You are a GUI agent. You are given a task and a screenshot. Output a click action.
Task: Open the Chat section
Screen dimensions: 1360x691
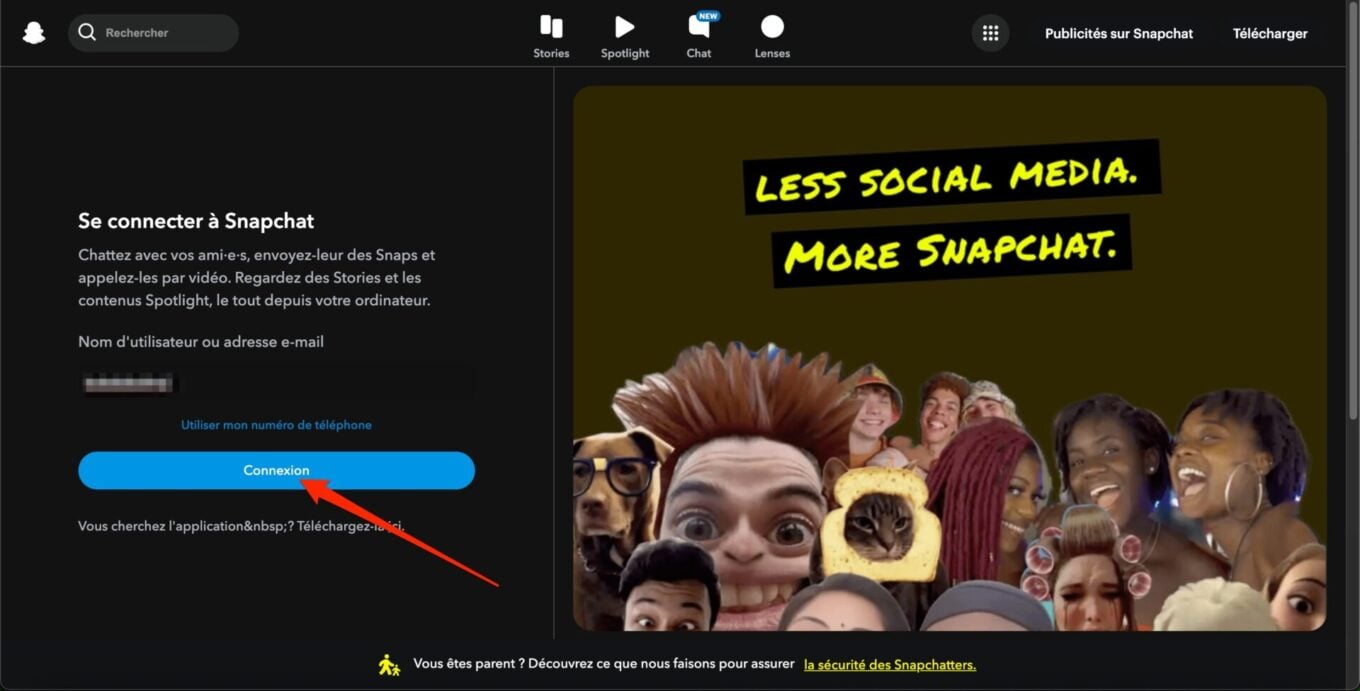(x=699, y=37)
